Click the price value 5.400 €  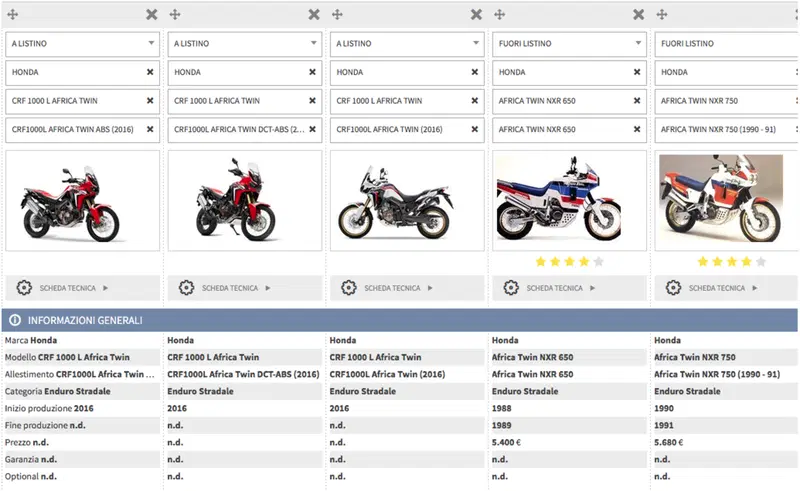pyautogui.click(x=506, y=443)
